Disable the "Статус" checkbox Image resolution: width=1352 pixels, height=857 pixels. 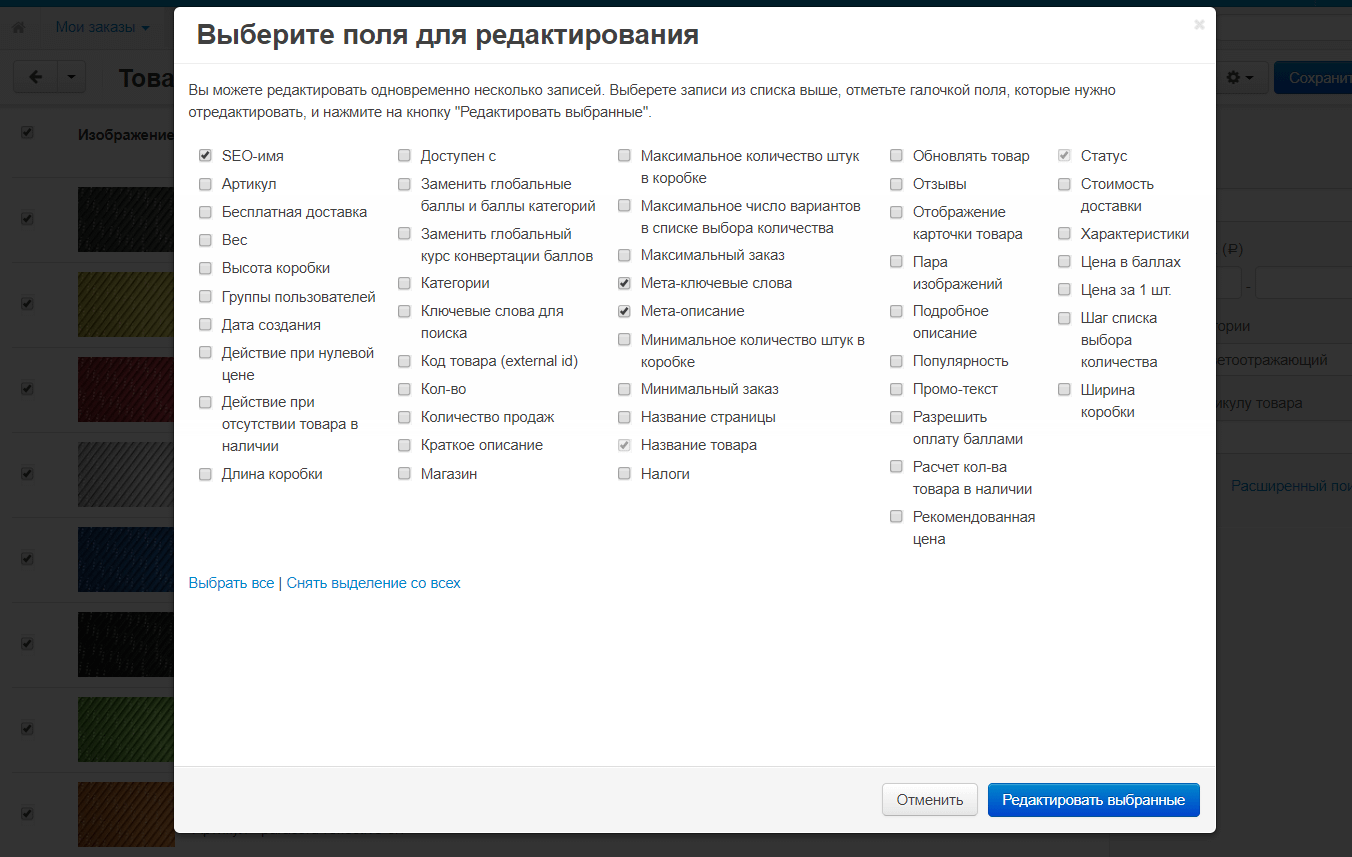click(1063, 155)
